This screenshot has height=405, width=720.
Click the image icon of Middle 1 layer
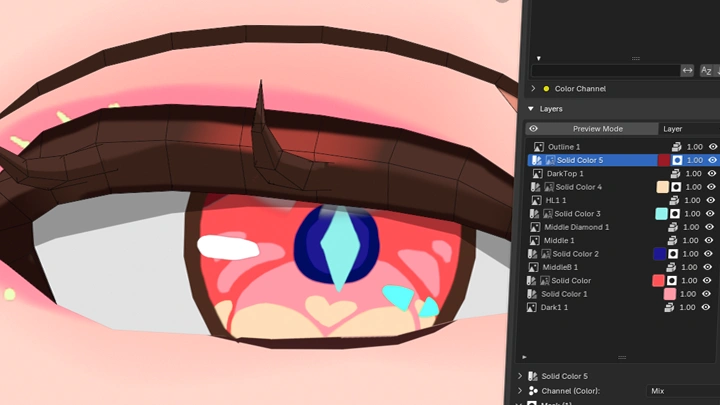[x=534, y=240]
